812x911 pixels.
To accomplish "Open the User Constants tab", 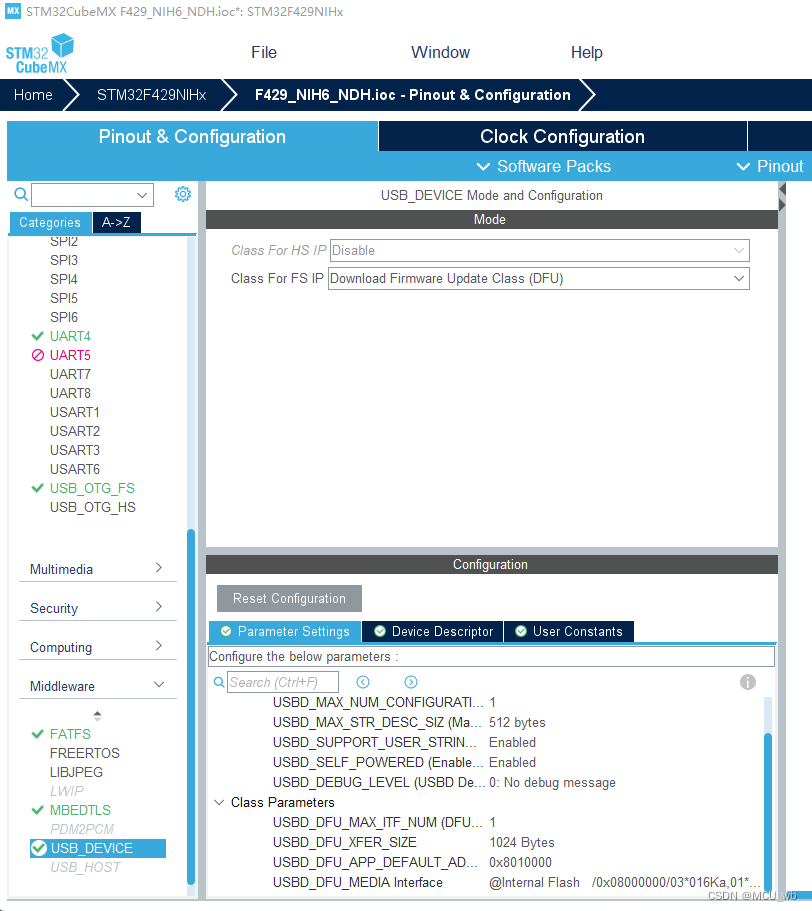I will 569,632.
